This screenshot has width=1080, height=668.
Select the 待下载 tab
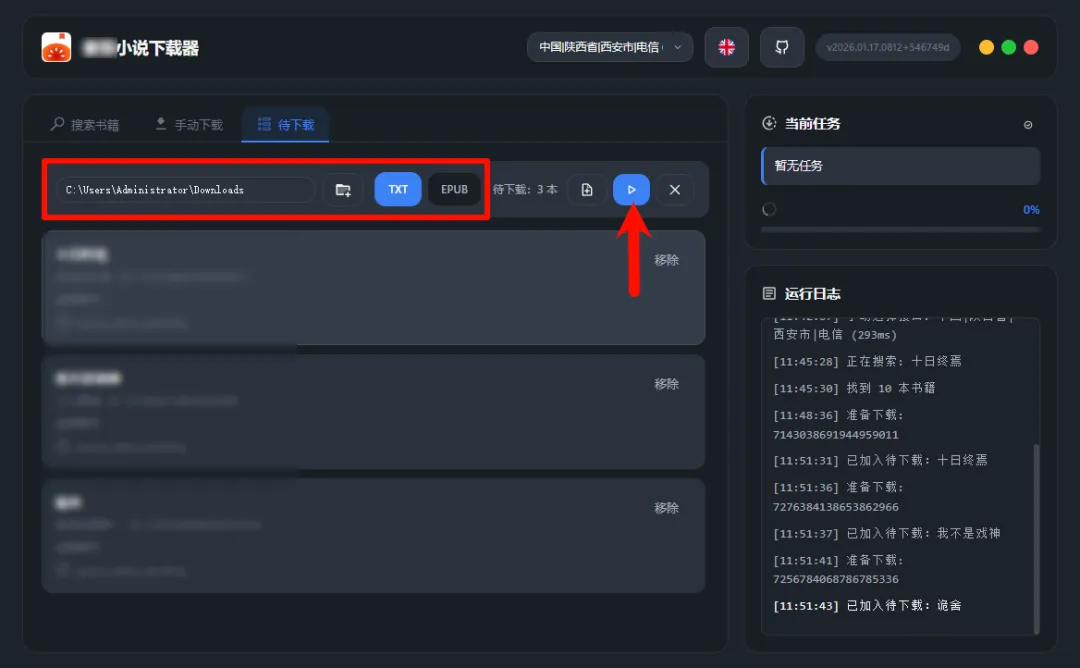click(285, 125)
